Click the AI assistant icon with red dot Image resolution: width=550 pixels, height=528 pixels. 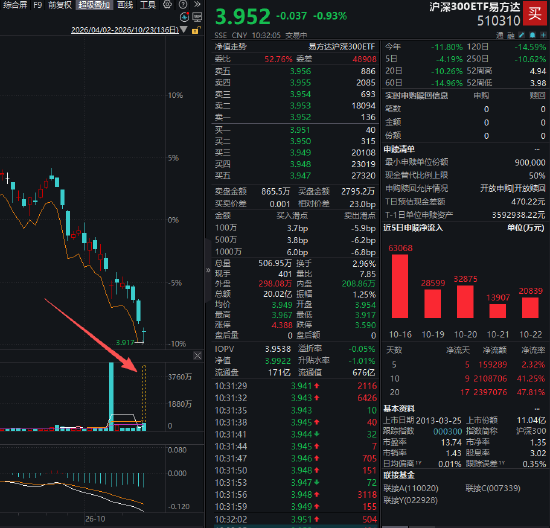(185, 17)
